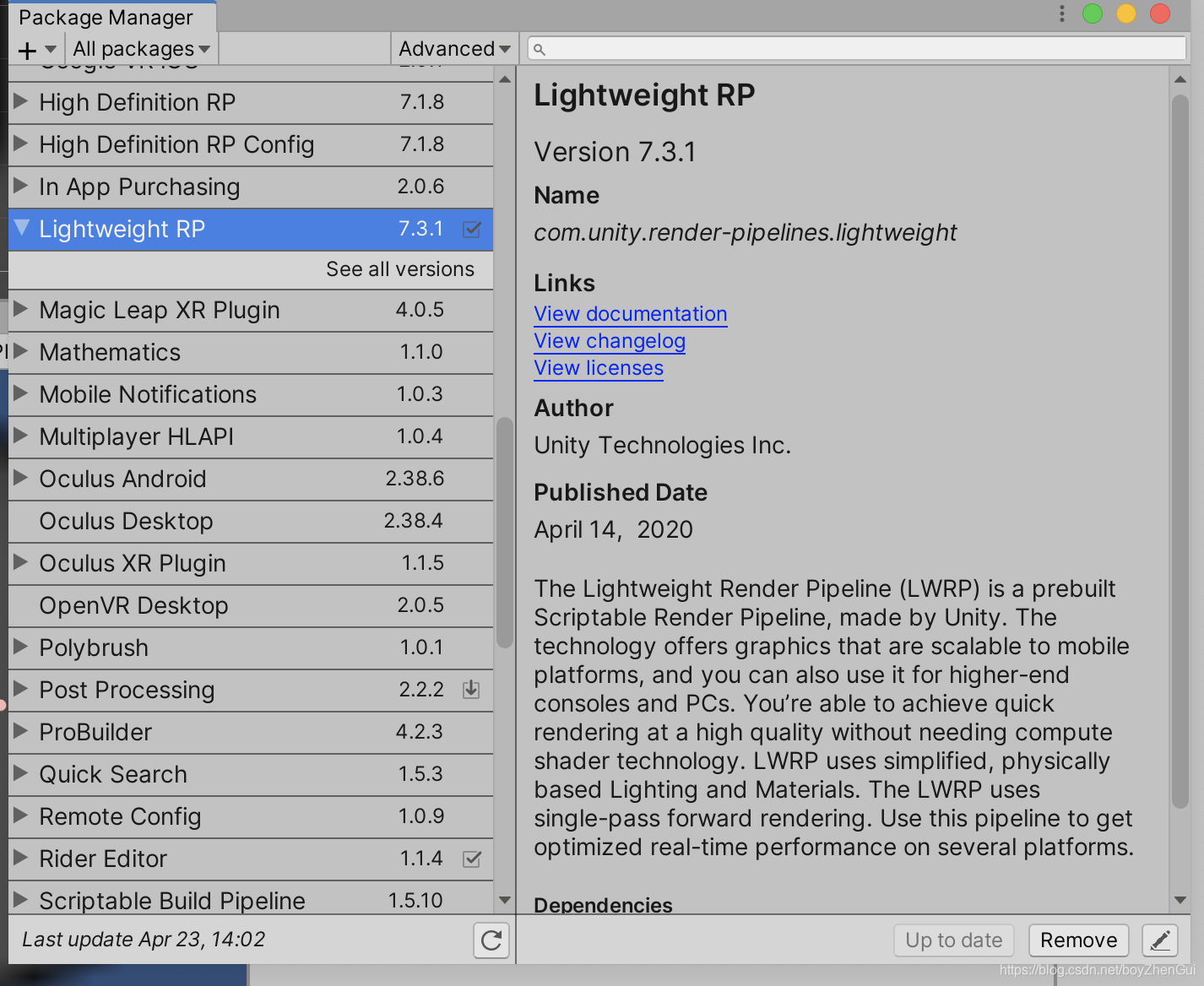Open the Advanced dropdown menu
The height and width of the screenshot is (986, 1204).
point(454,49)
